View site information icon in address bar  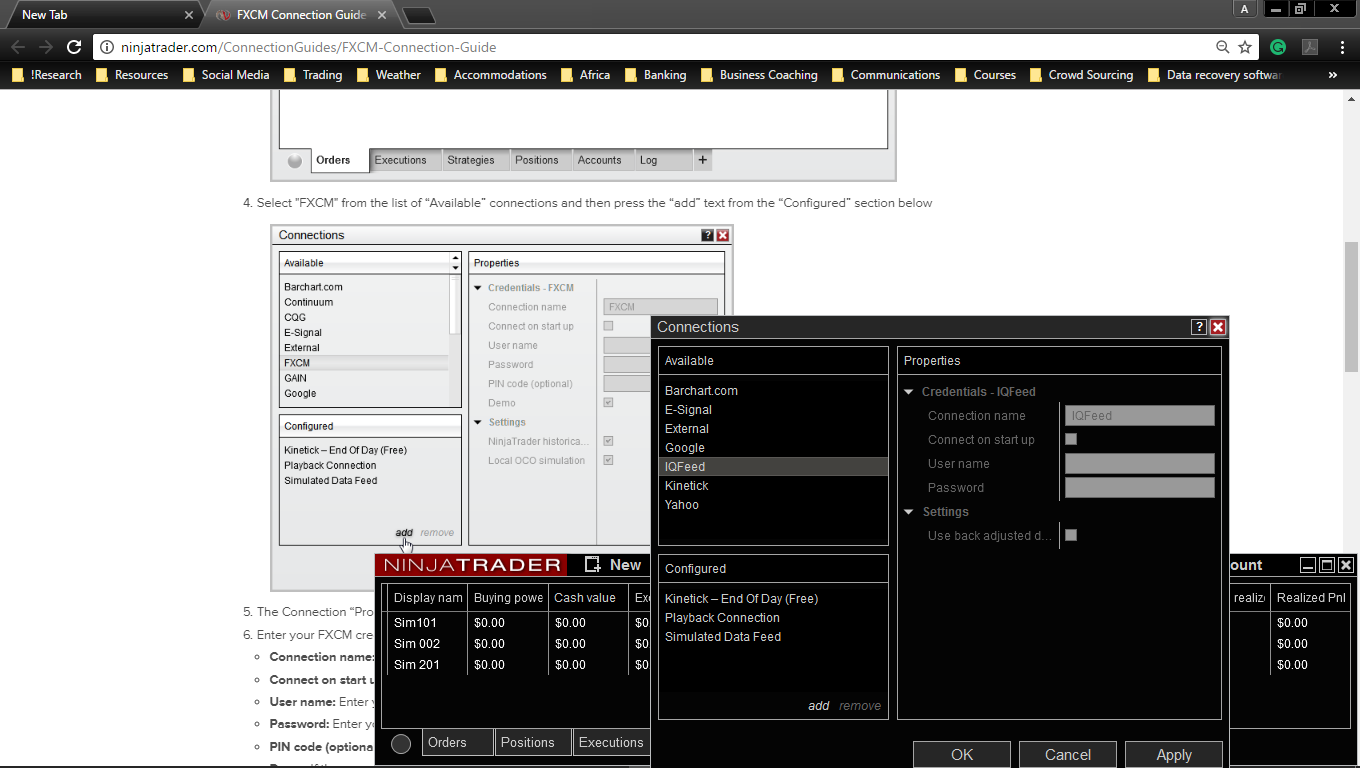(107, 47)
